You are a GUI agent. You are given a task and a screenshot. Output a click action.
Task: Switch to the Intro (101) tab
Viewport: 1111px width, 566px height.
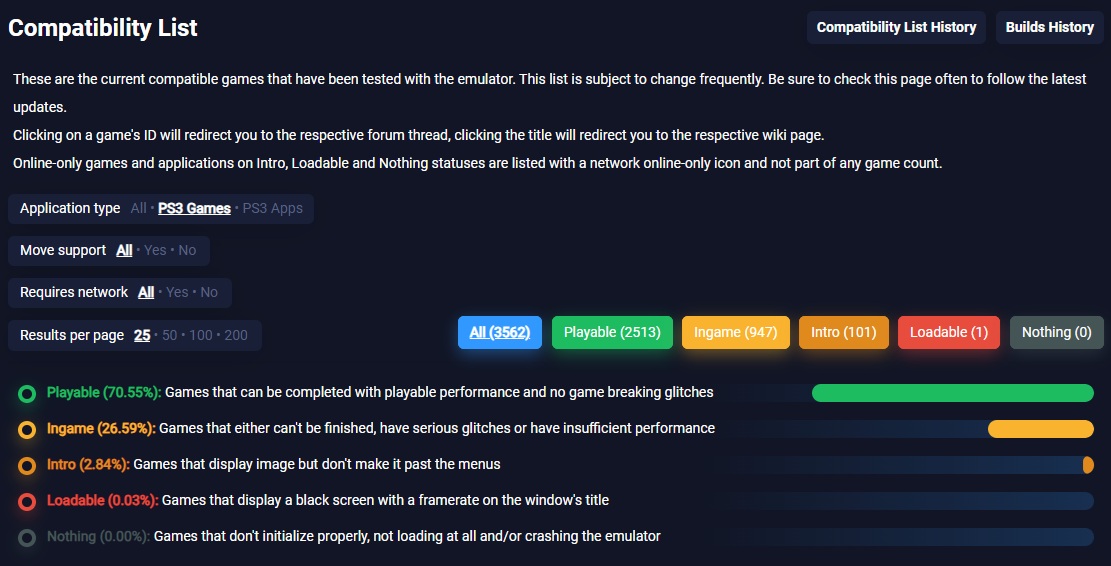click(x=844, y=332)
